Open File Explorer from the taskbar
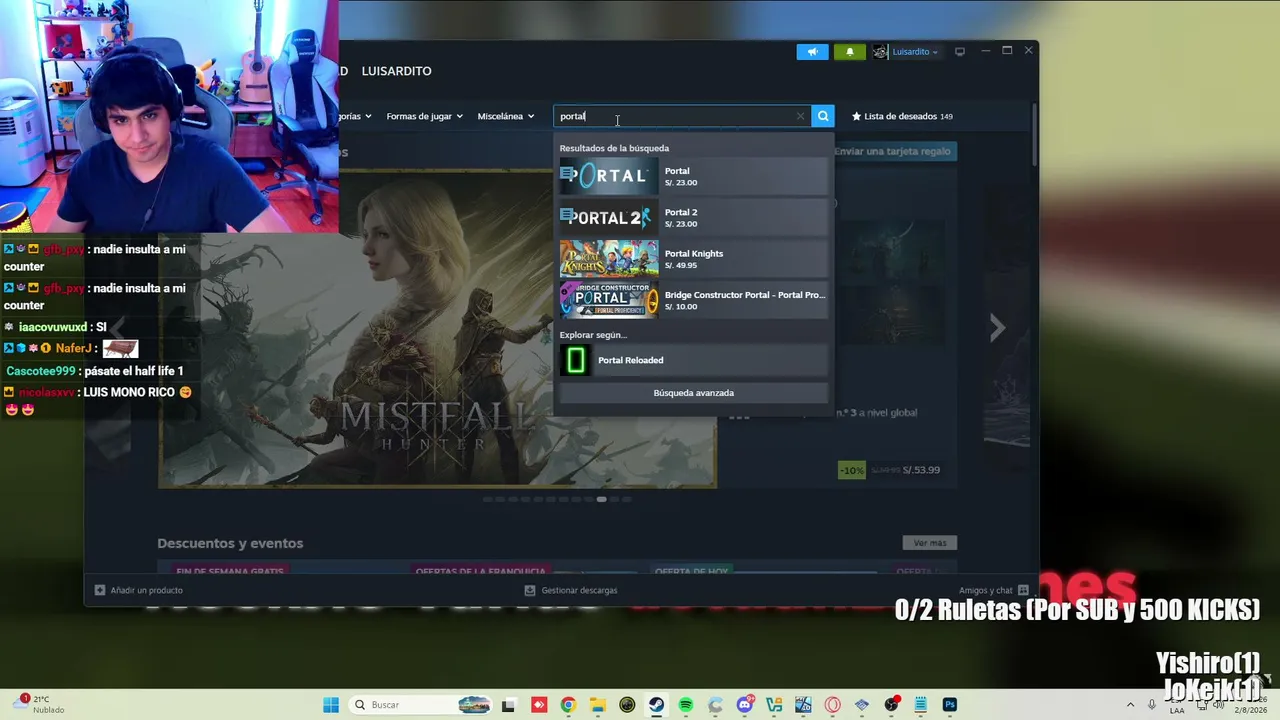 click(597, 705)
